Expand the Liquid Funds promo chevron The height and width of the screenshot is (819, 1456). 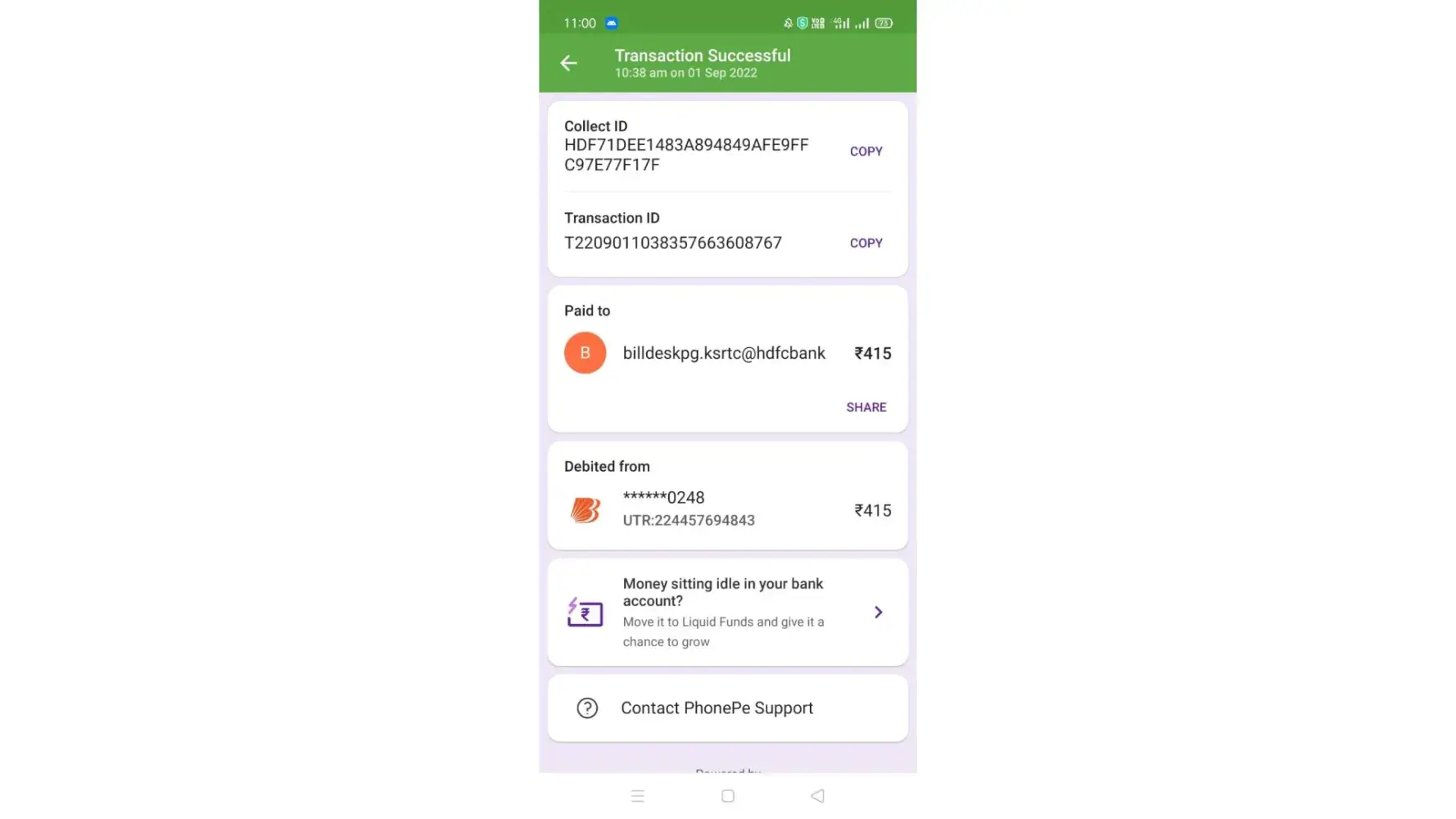point(878,612)
